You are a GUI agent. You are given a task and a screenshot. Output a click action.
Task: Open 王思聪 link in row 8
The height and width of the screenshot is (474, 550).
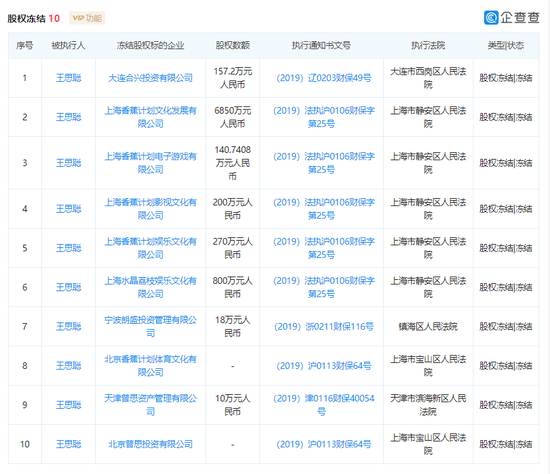click(68, 366)
